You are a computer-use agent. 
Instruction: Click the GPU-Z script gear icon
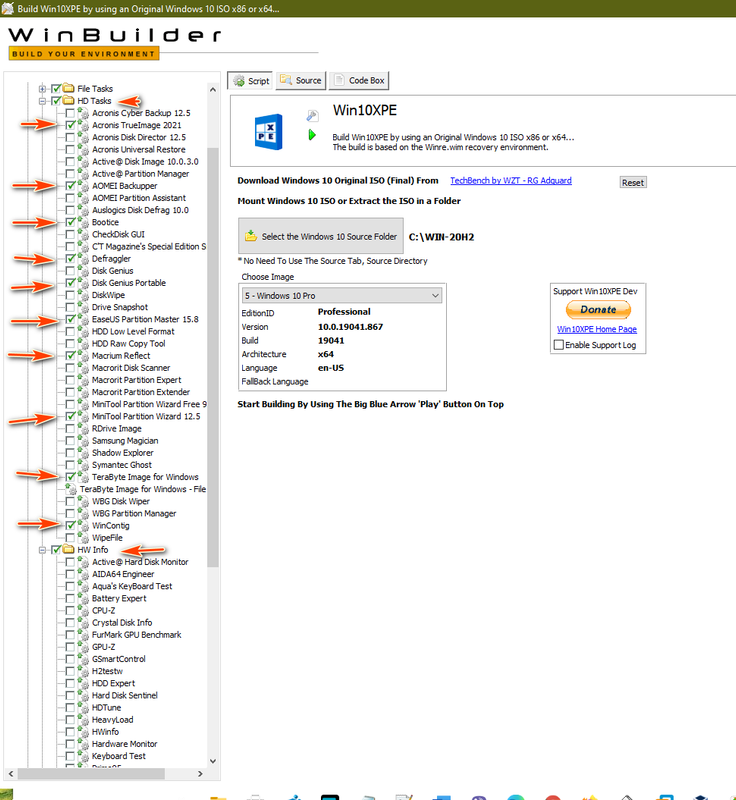(x=83, y=647)
